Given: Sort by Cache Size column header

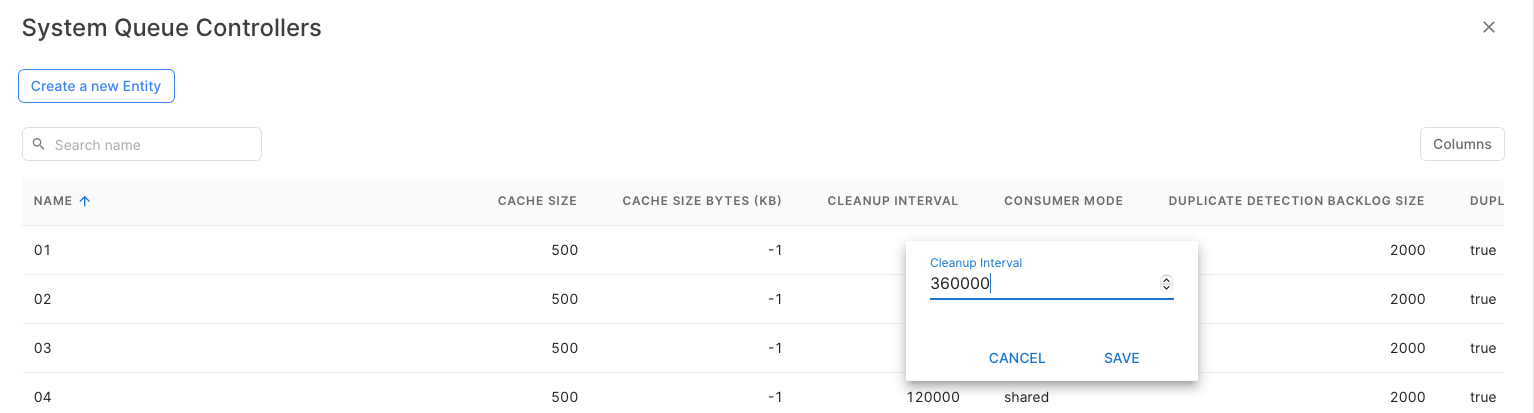Looking at the screenshot, I should click(x=537, y=201).
